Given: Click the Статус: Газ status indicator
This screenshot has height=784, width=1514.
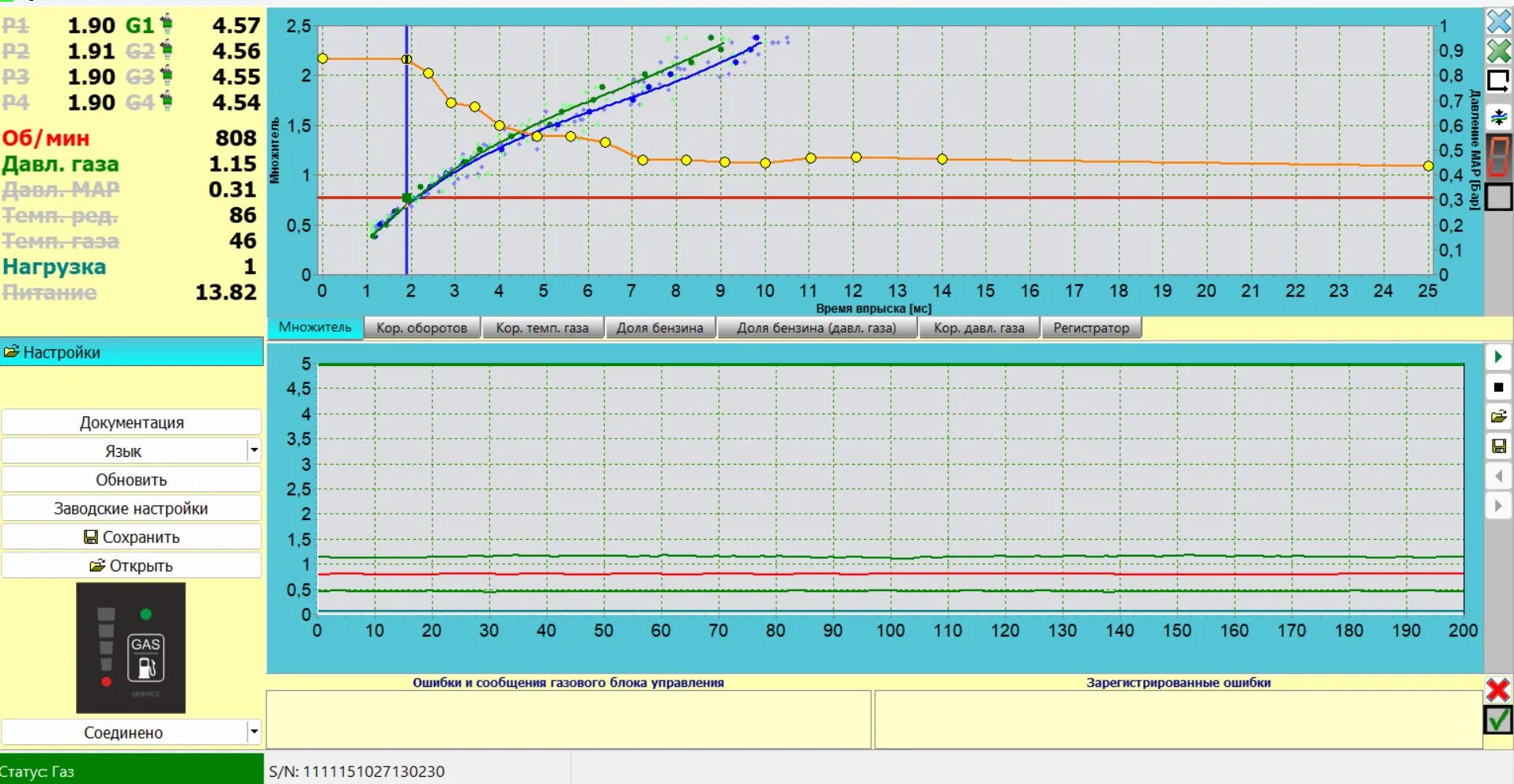Looking at the screenshot, I should click(131, 771).
